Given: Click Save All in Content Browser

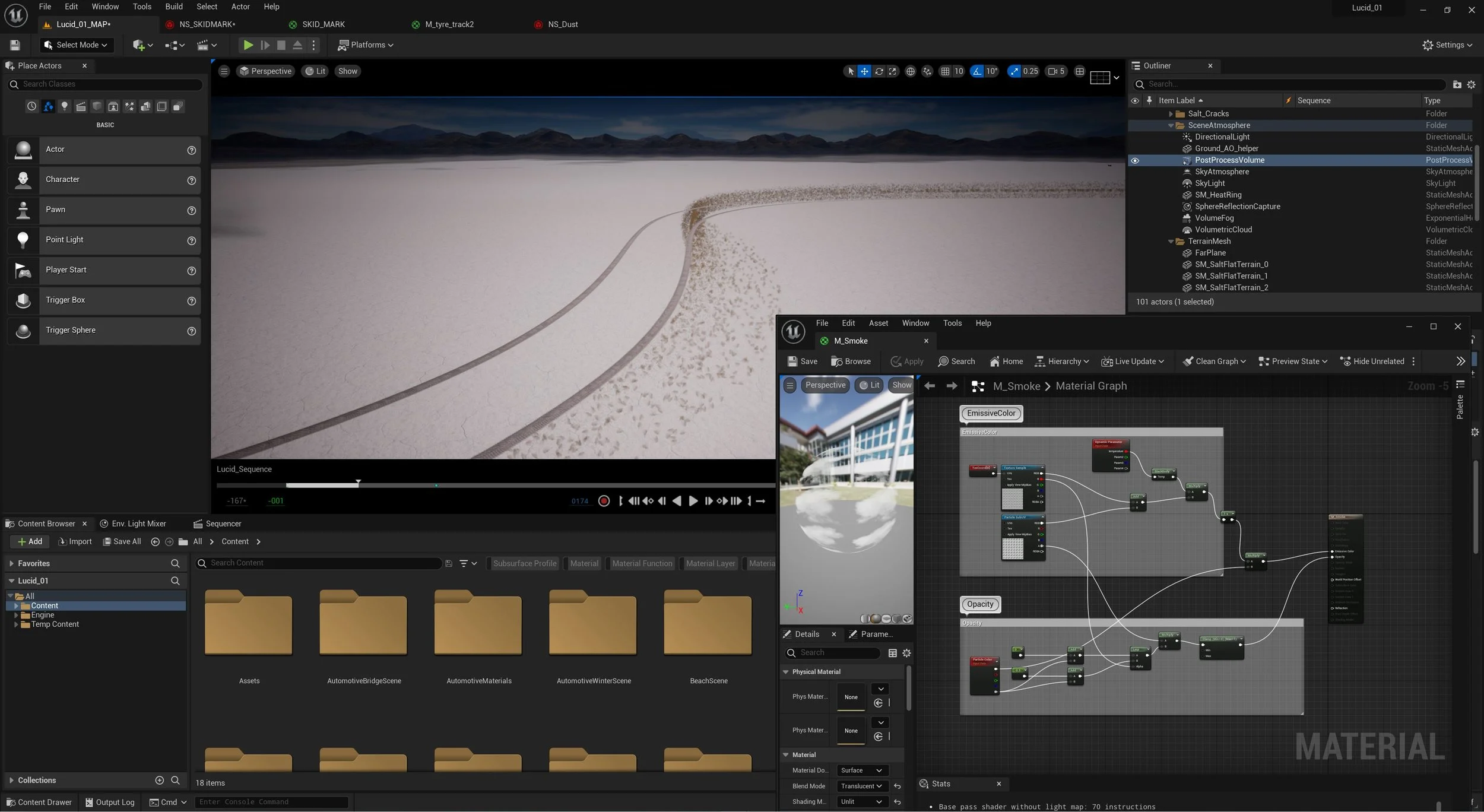Looking at the screenshot, I should (122, 541).
